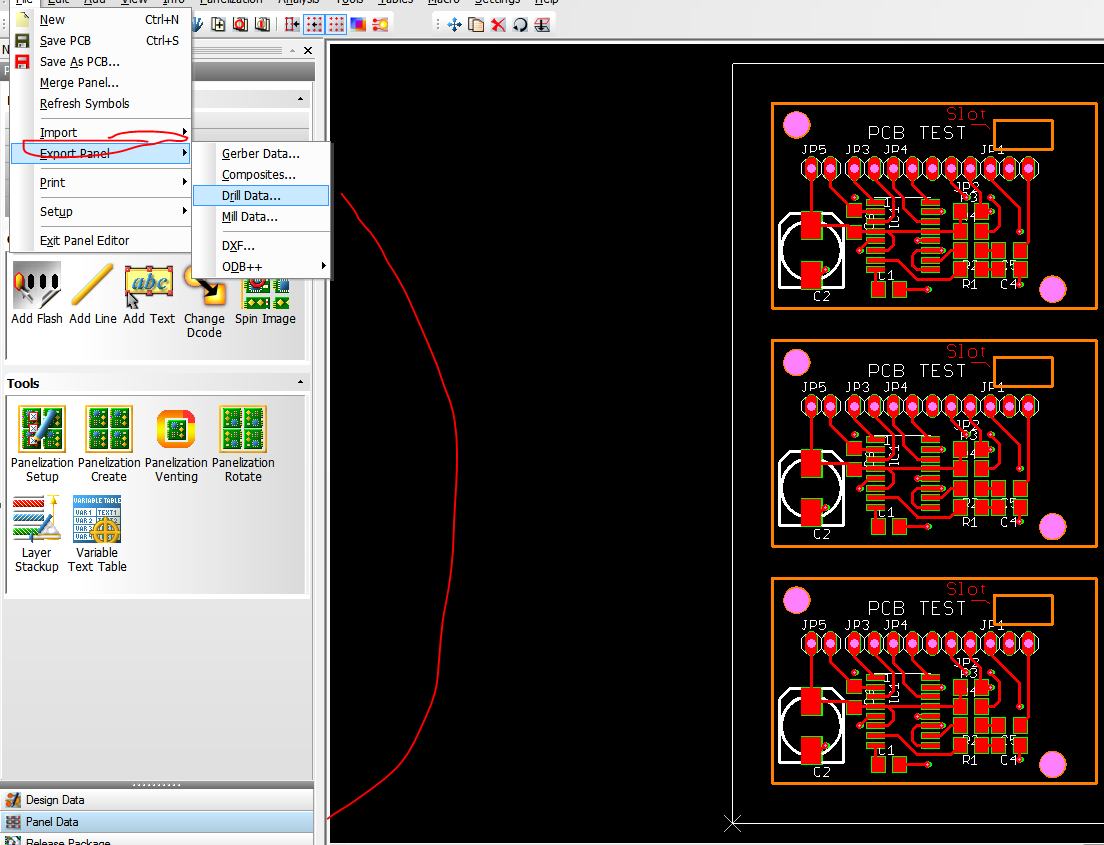1104x845 pixels.
Task: Click the PCB TEST text on top board
Action: (x=916, y=133)
